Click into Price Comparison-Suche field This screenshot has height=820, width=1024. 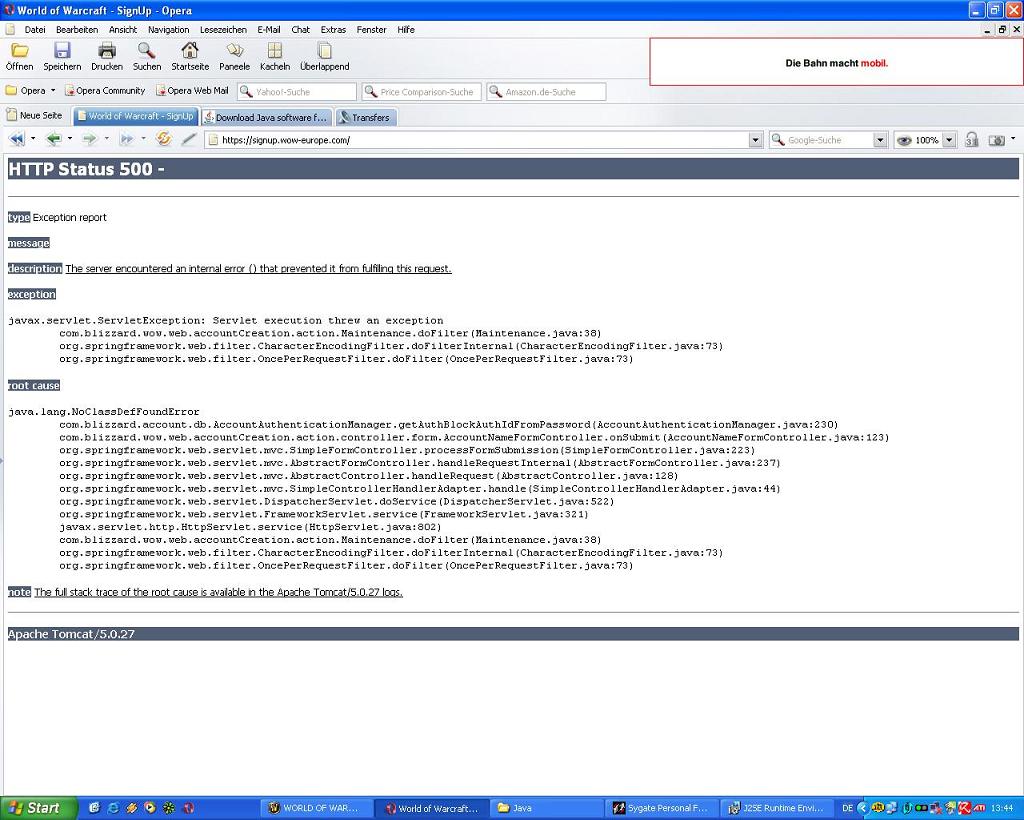pyautogui.click(x=422, y=91)
